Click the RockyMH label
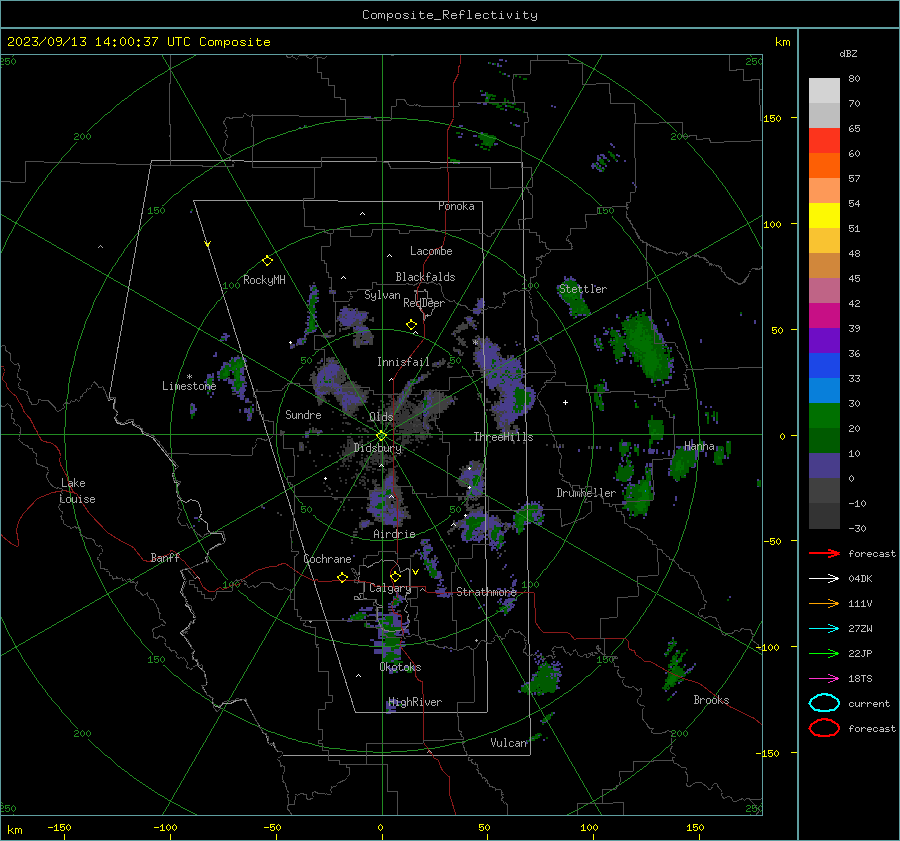Viewport: 900px width, 841px height. tap(264, 280)
